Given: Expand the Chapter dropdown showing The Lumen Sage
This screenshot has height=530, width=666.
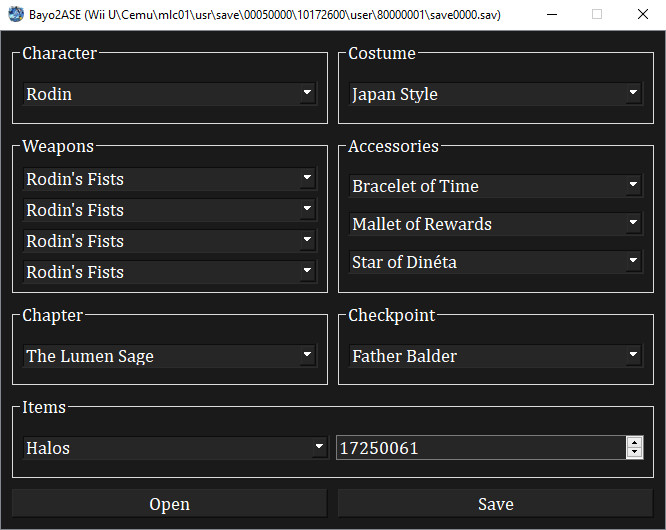Looking at the screenshot, I should coord(169,356).
